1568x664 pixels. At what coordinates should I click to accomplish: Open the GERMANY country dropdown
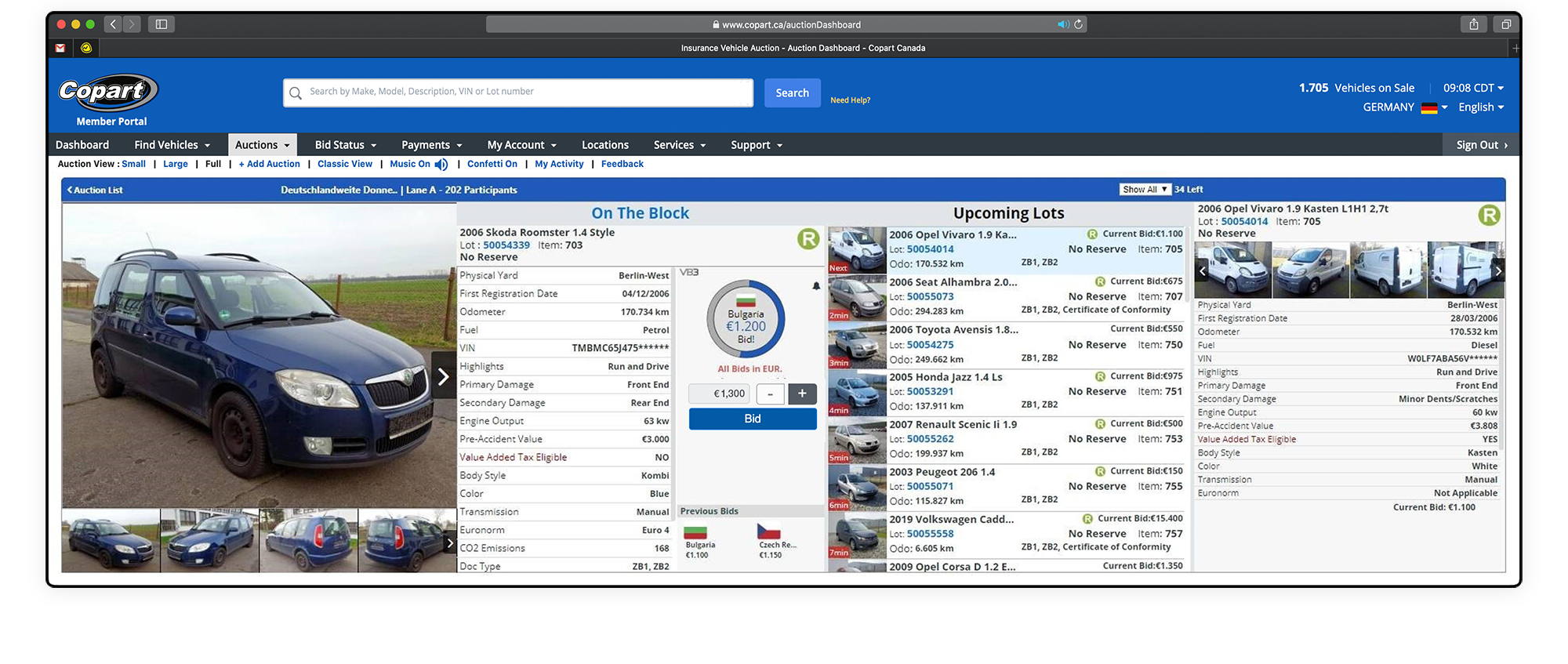(x=1405, y=107)
